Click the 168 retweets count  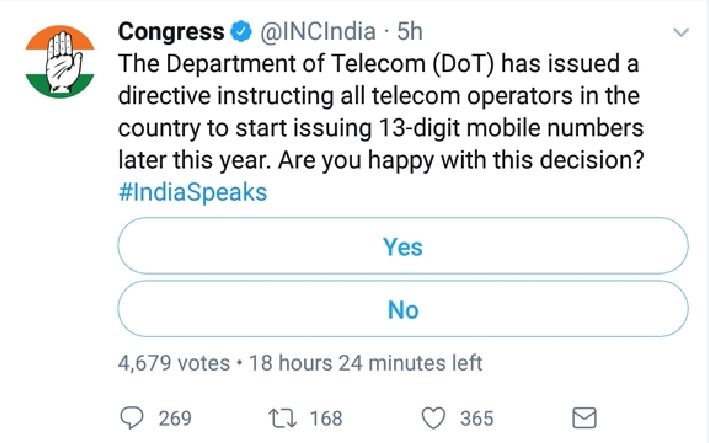point(325,417)
